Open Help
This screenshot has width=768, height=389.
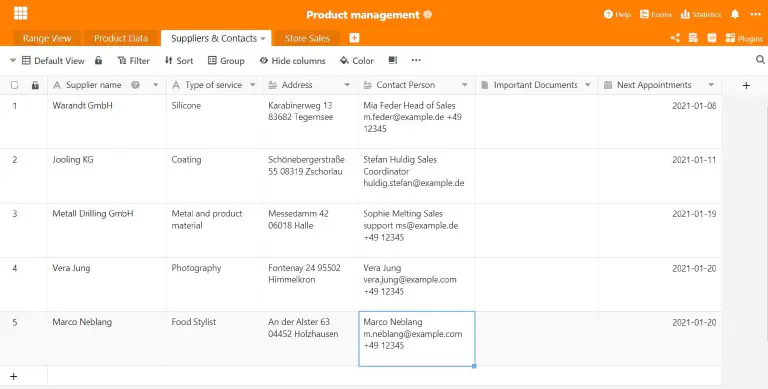(x=617, y=15)
